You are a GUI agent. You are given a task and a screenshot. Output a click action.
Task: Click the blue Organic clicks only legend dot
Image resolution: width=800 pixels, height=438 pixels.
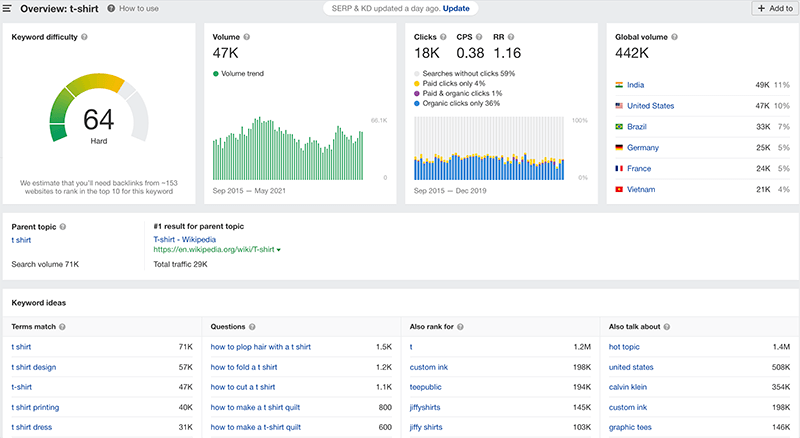click(x=417, y=102)
